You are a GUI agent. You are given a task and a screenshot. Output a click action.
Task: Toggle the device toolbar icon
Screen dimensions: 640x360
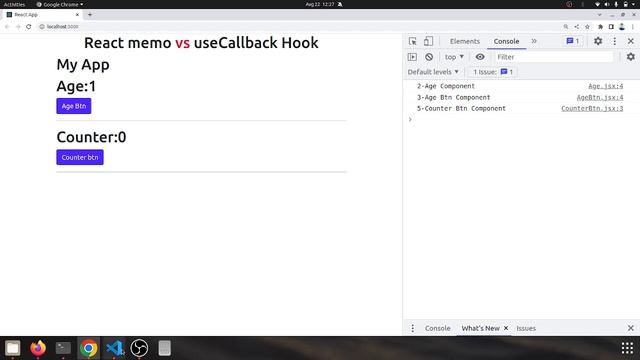(428, 41)
